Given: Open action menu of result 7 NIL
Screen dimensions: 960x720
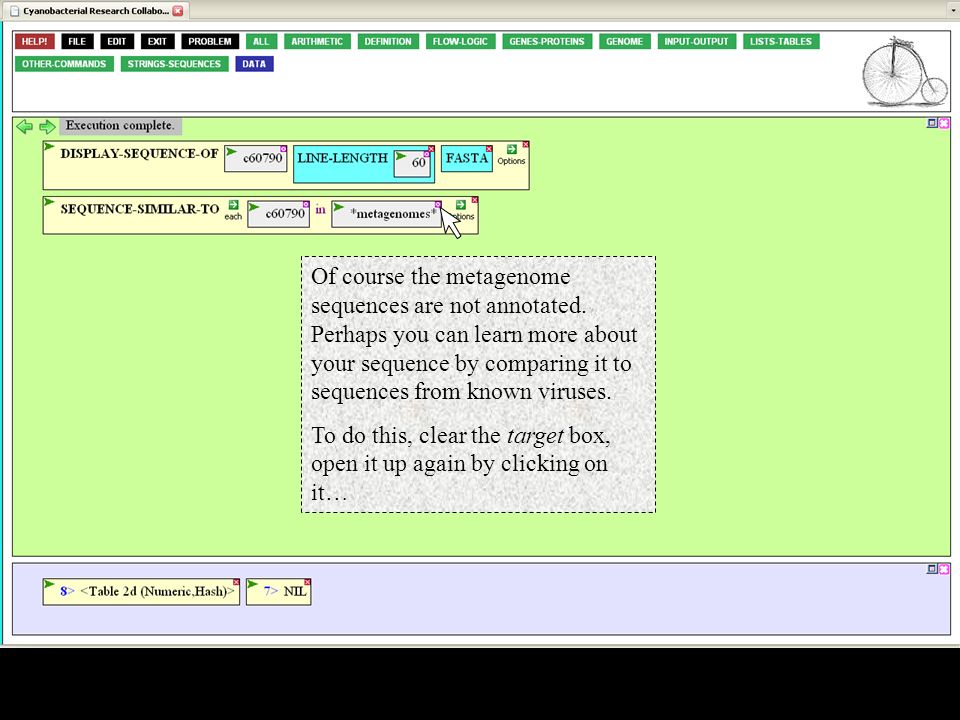Looking at the screenshot, I should pos(253,584).
